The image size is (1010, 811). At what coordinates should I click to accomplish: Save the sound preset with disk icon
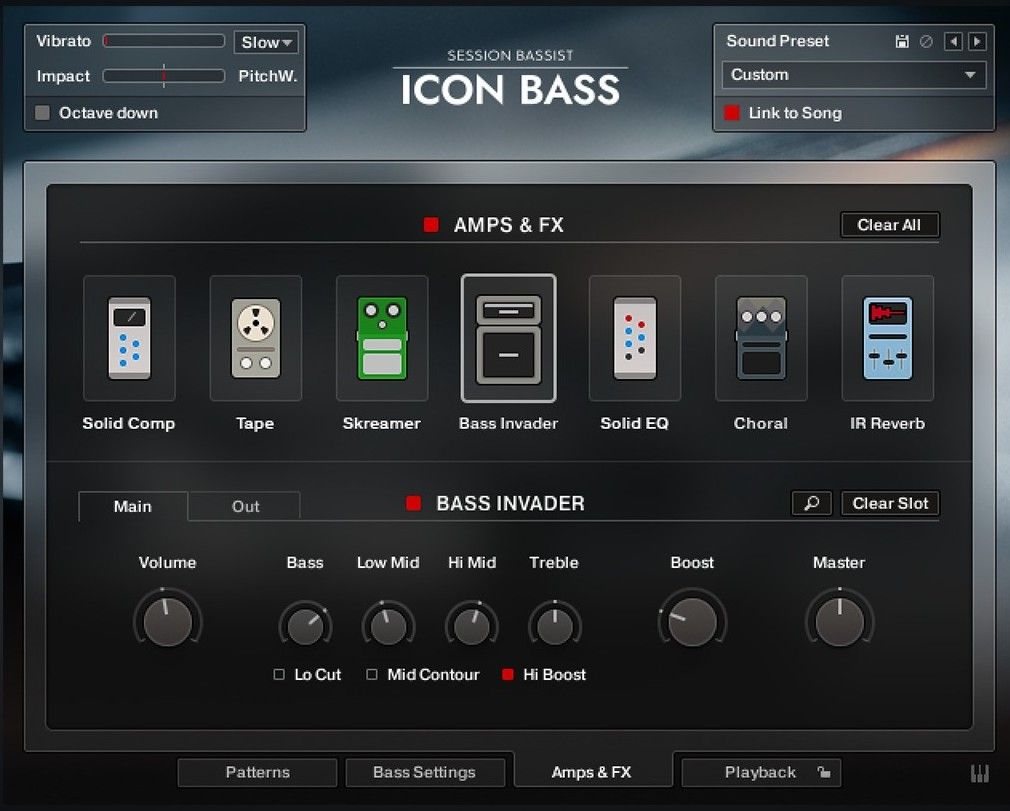902,41
